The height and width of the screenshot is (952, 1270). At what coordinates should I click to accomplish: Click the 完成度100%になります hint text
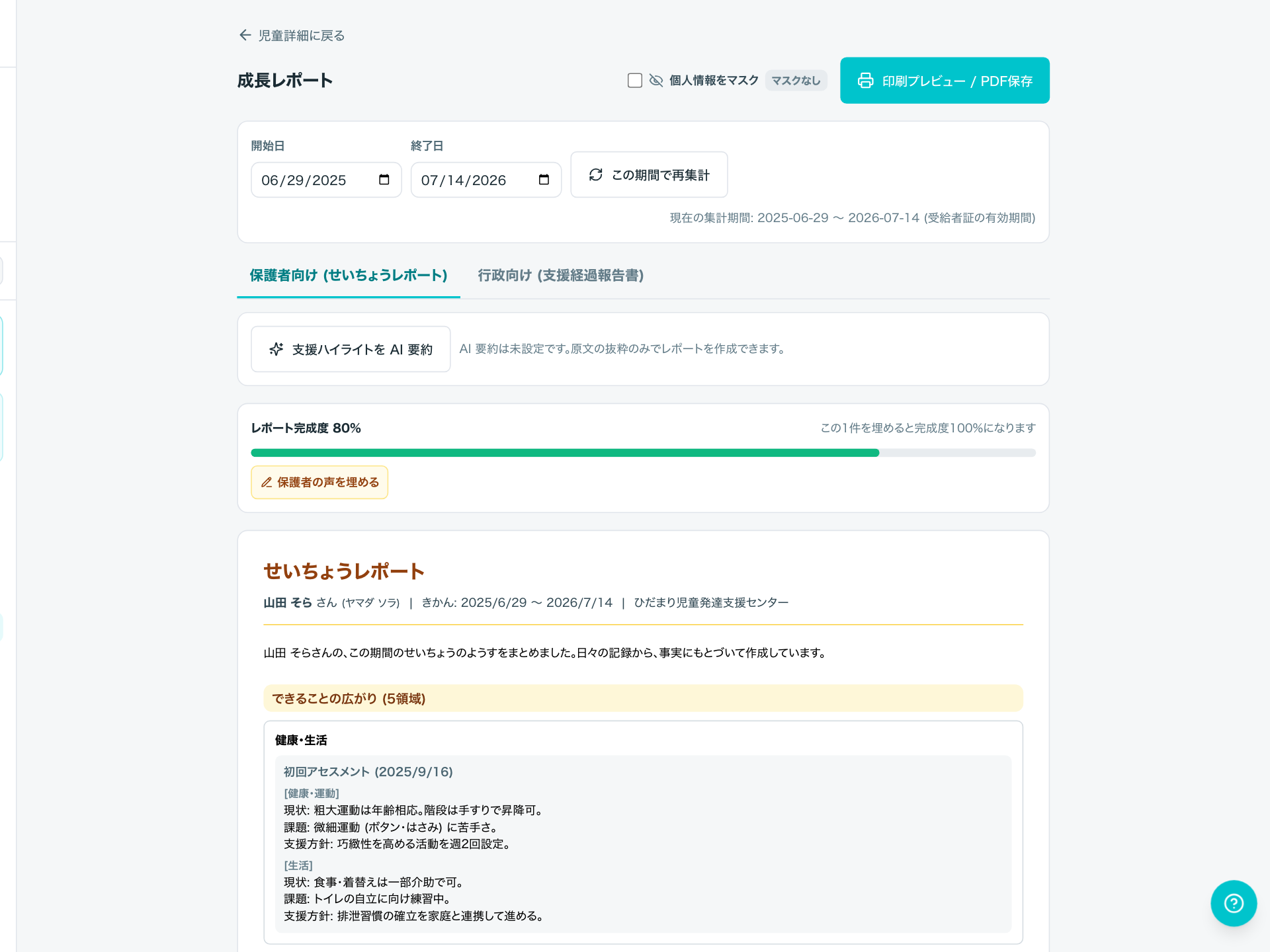[928, 428]
